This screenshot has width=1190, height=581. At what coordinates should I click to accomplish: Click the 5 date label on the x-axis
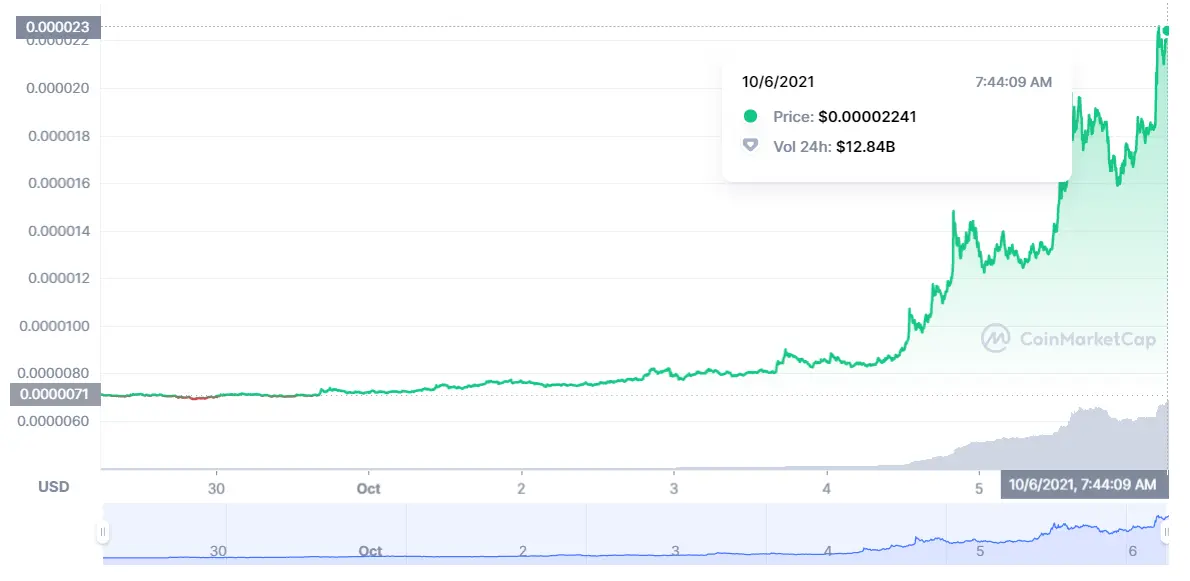977,489
